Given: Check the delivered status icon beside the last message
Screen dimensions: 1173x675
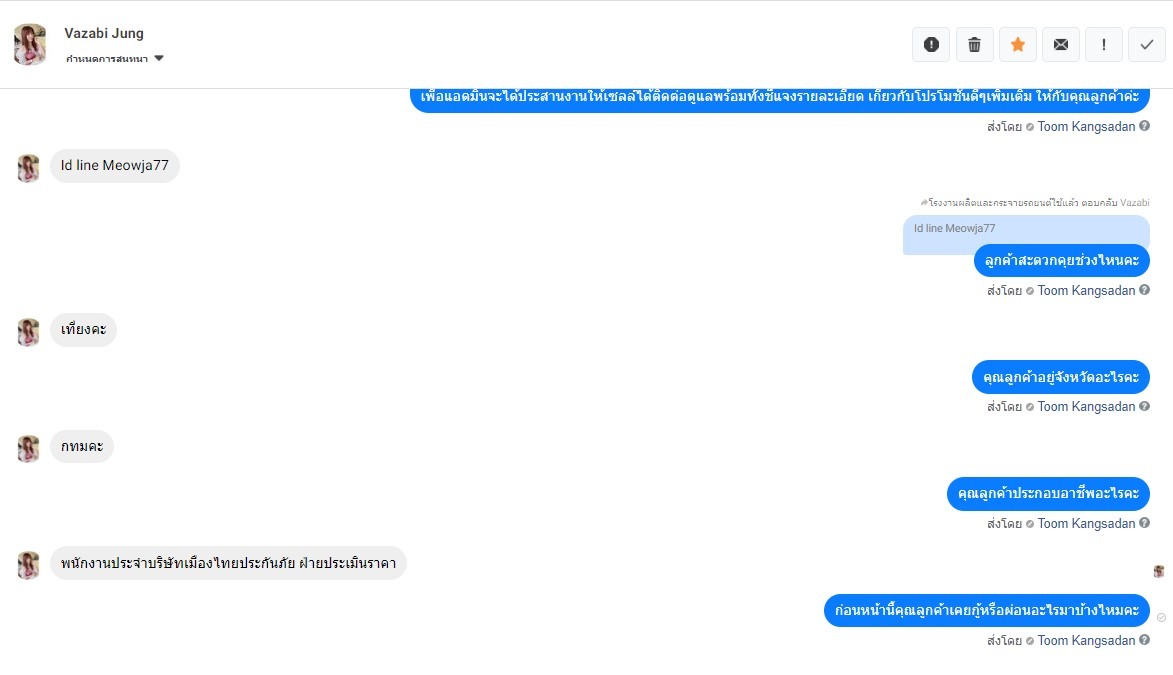Looking at the screenshot, I should pyautogui.click(x=1161, y=617).
